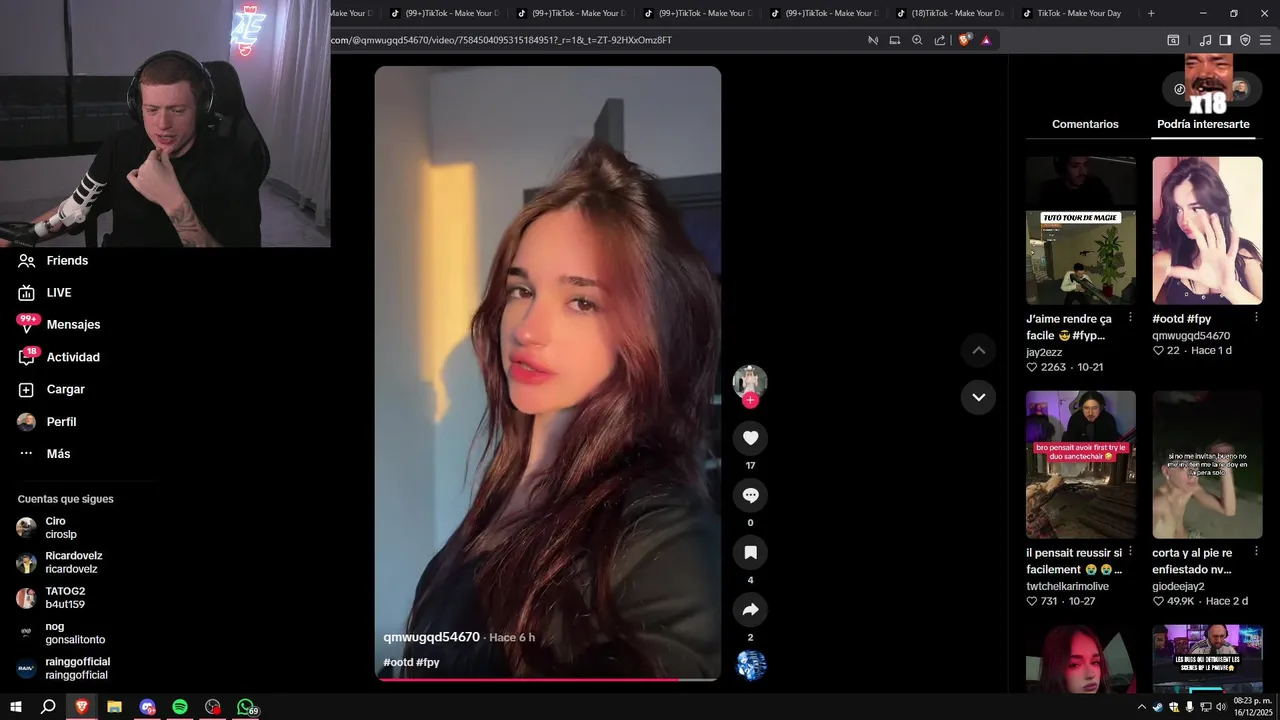This screenshot has height=720, width=1280.
Task: Open followed account nog gonsalitonto
Action: click(x=75, y=633)
